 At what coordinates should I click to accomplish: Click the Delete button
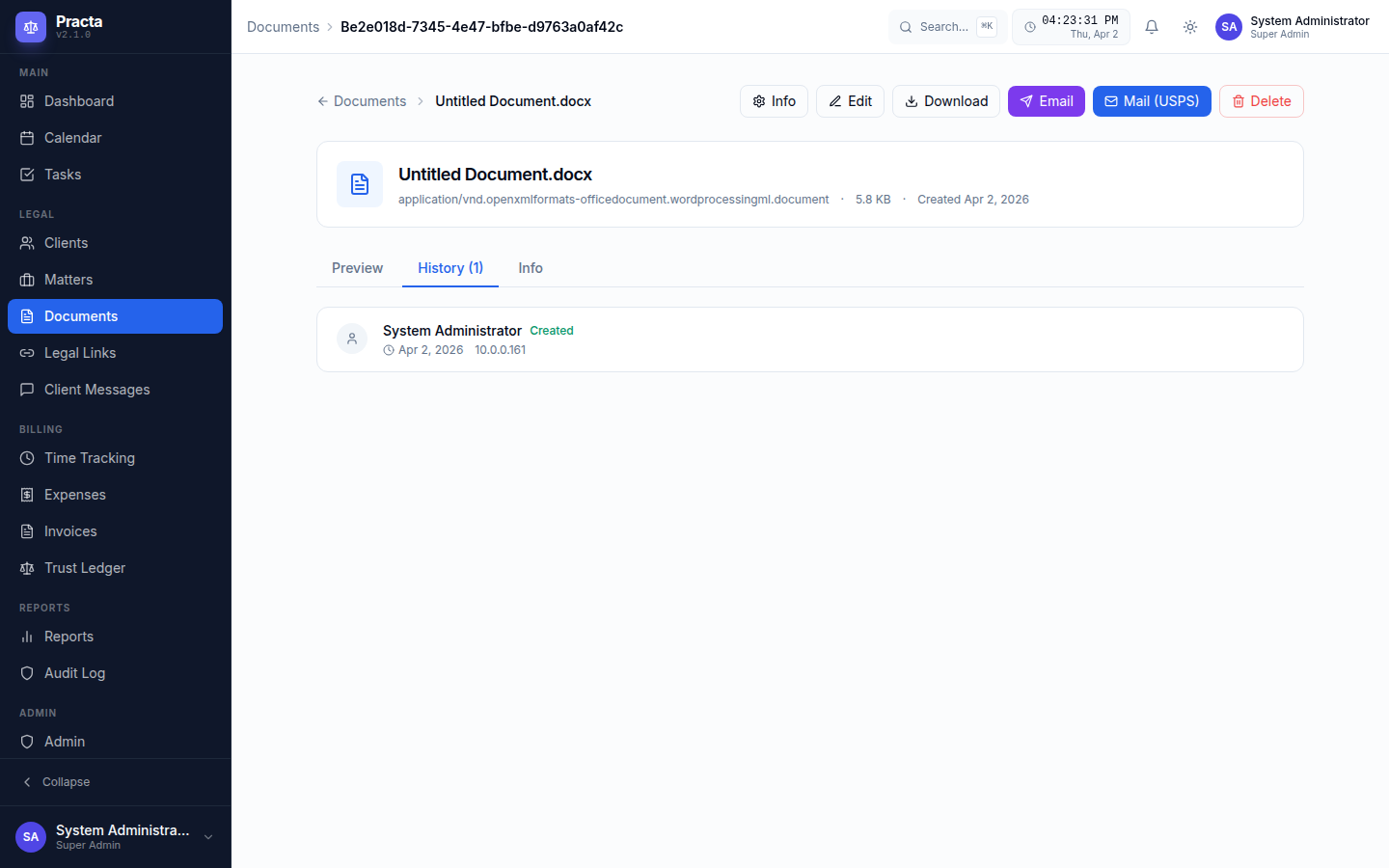(x=1261, y=100)
